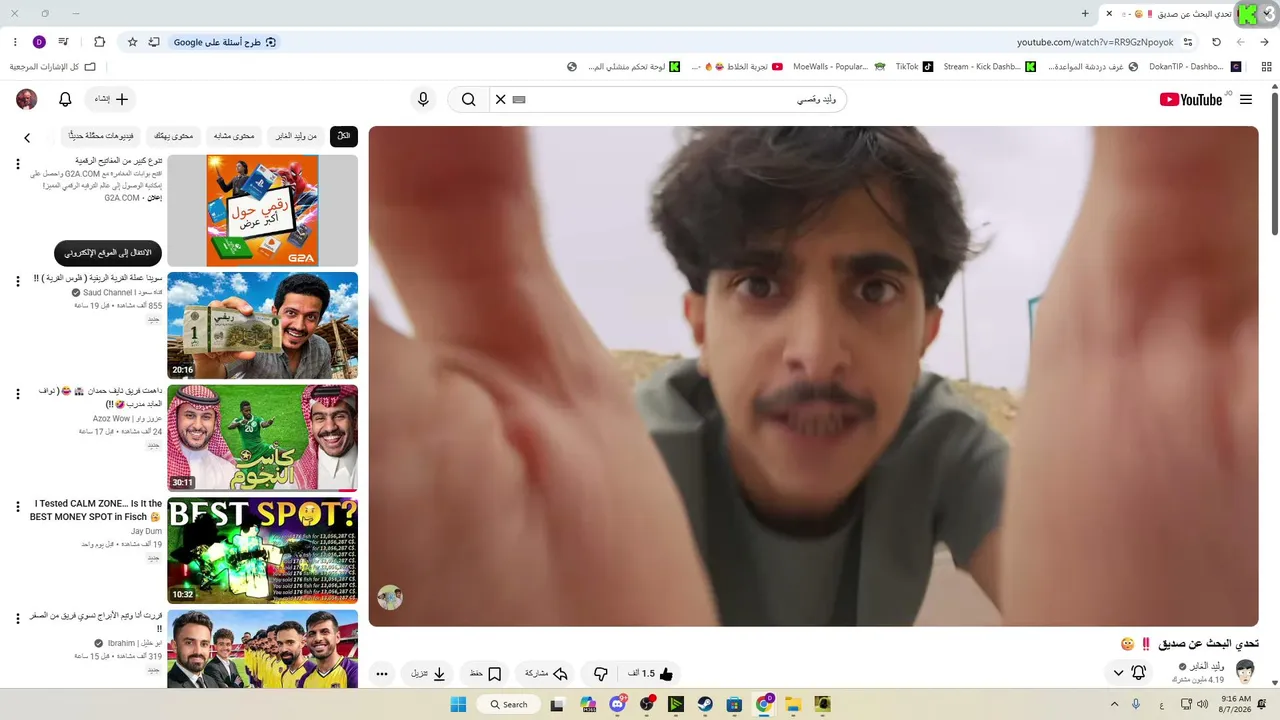Show hidden system tray icons
This screenshot has height=720, width=1280.
point(1114,704)
